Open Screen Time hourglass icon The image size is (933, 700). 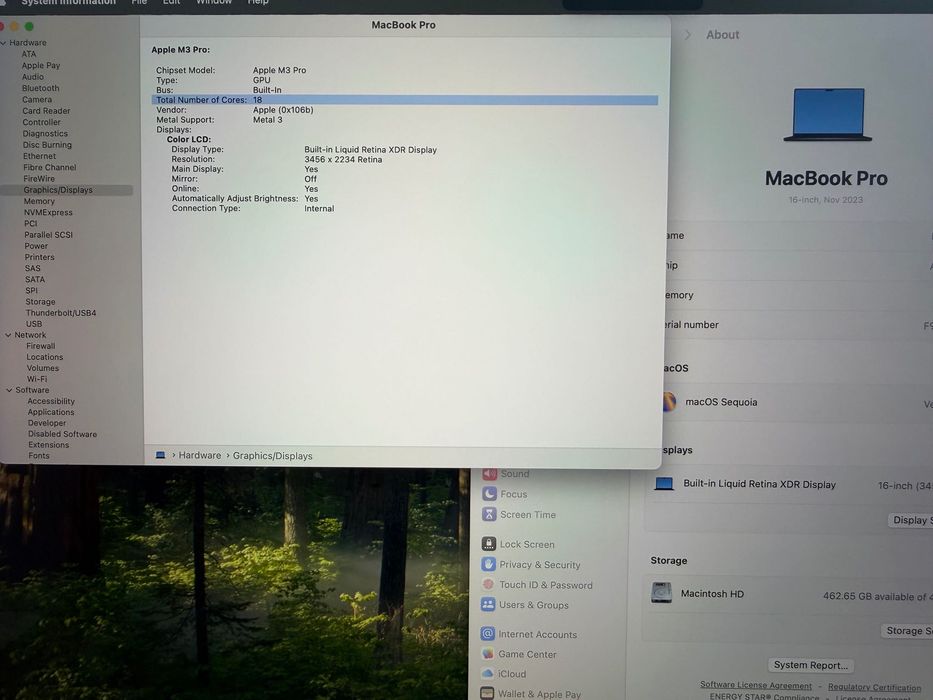tap(489, 514)
